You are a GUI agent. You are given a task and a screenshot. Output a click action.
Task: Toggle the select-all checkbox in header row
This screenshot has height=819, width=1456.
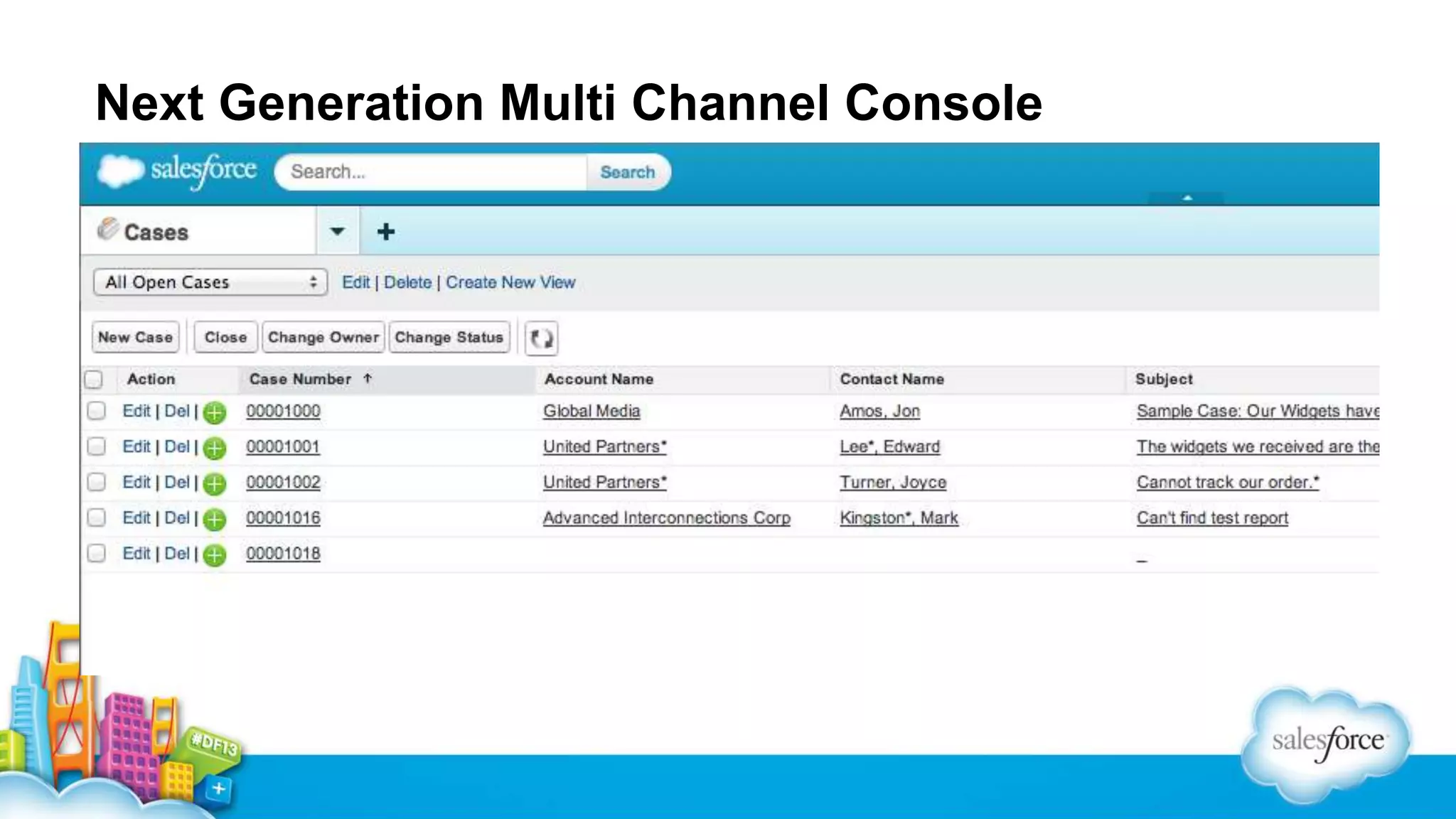point(94,380)
